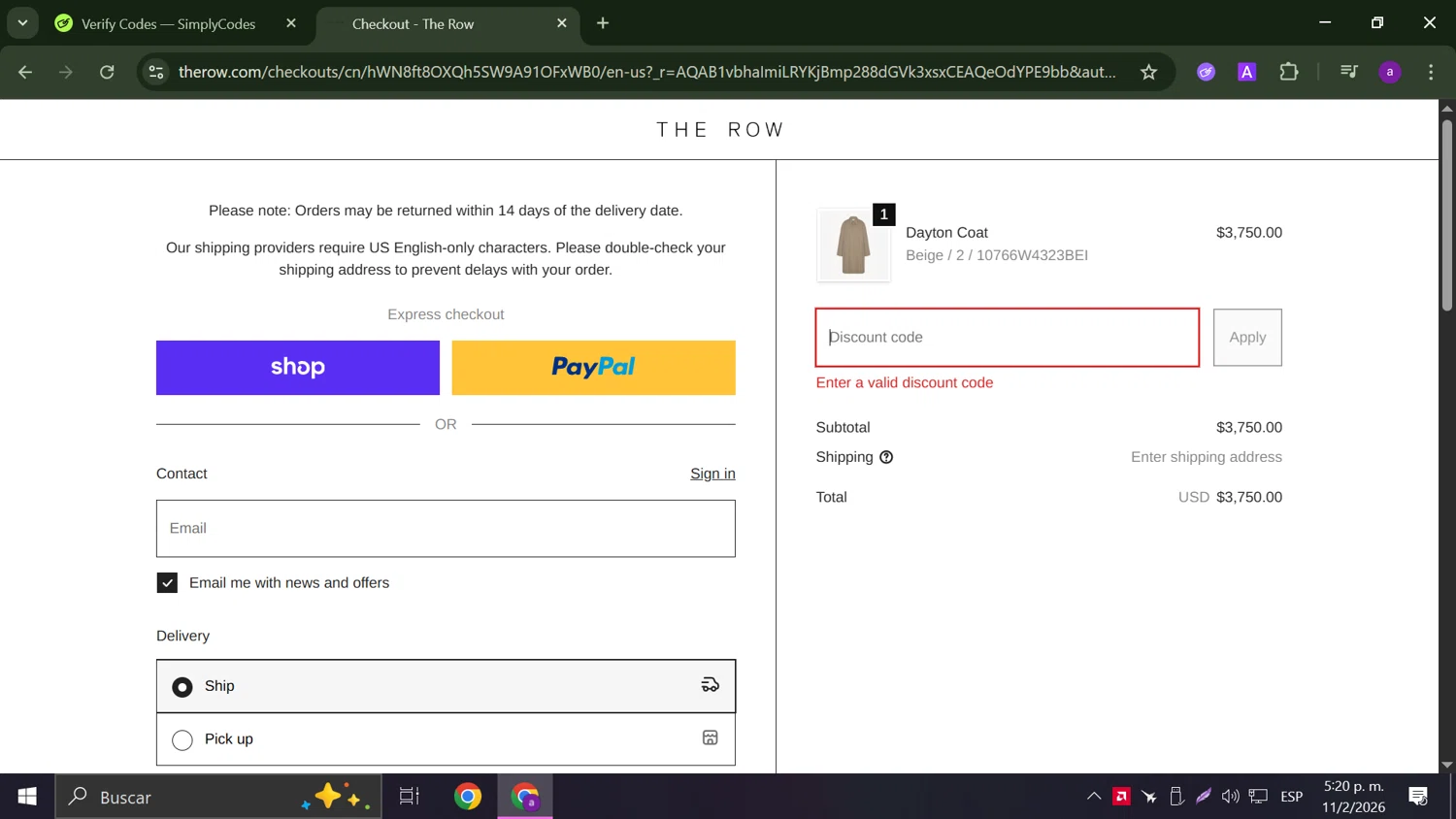Close the Verify Codes — SimplyCodes tab
The width and height of the screenshot is (1456, 819).
point(291,23)
